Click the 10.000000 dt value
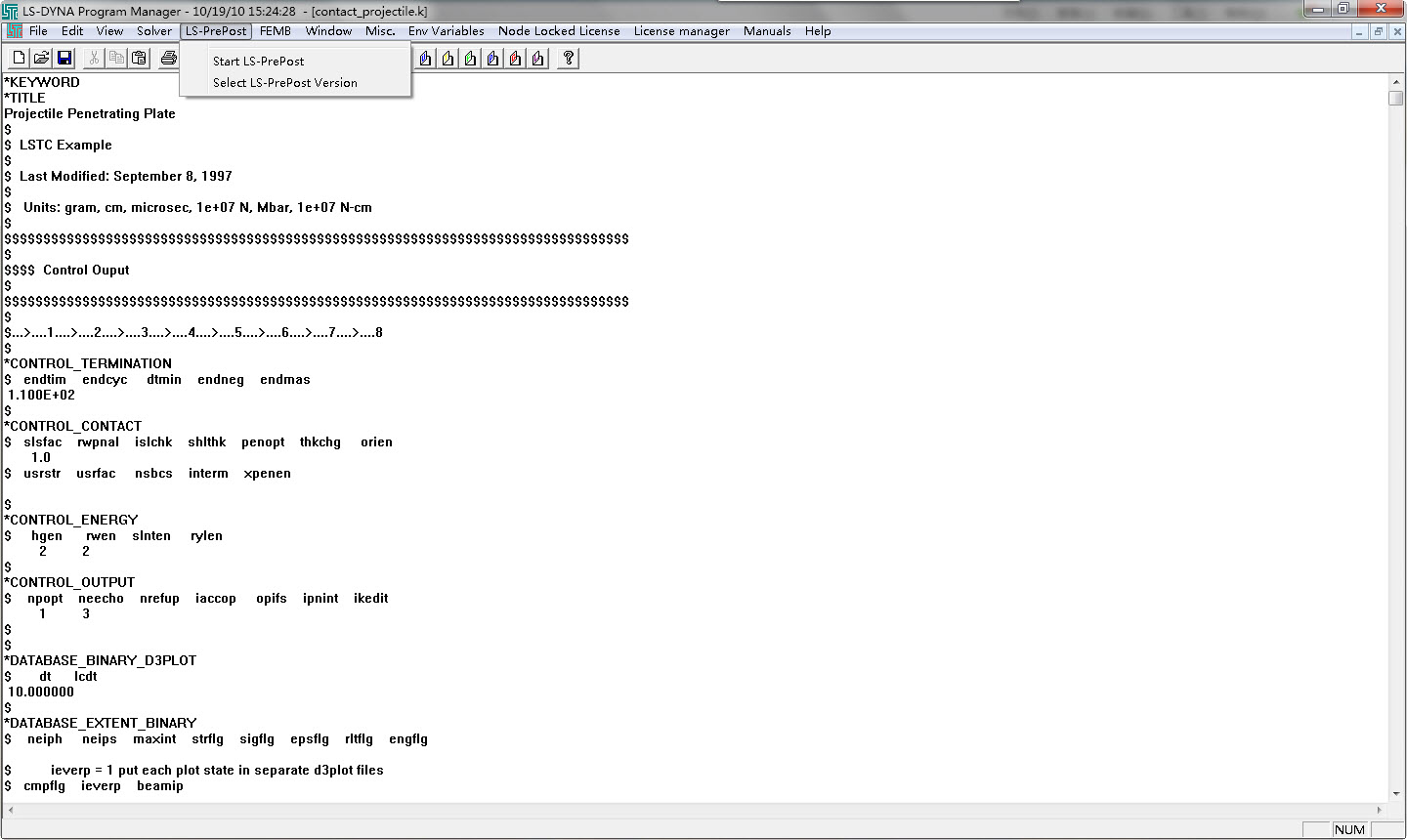This screenshot has width=1407, height=840. click(41, 692)
